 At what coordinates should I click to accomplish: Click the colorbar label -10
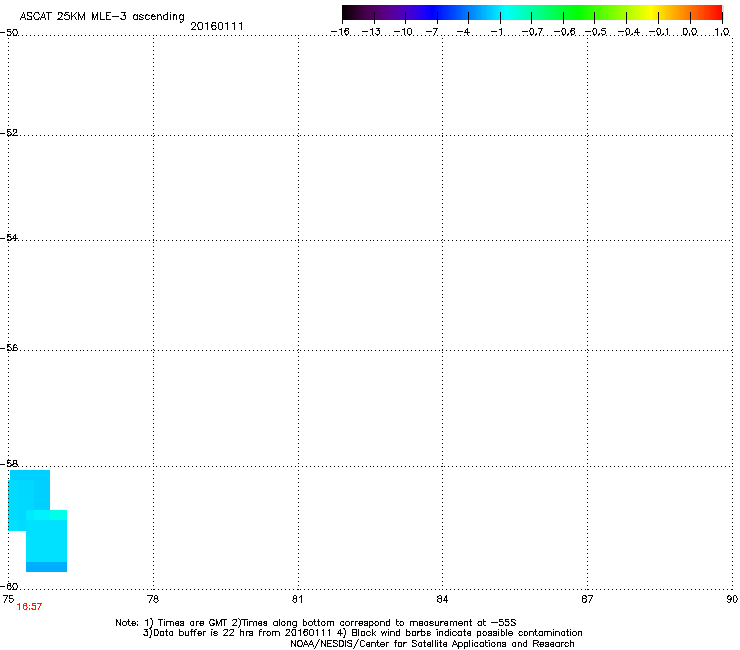[403, 32]
